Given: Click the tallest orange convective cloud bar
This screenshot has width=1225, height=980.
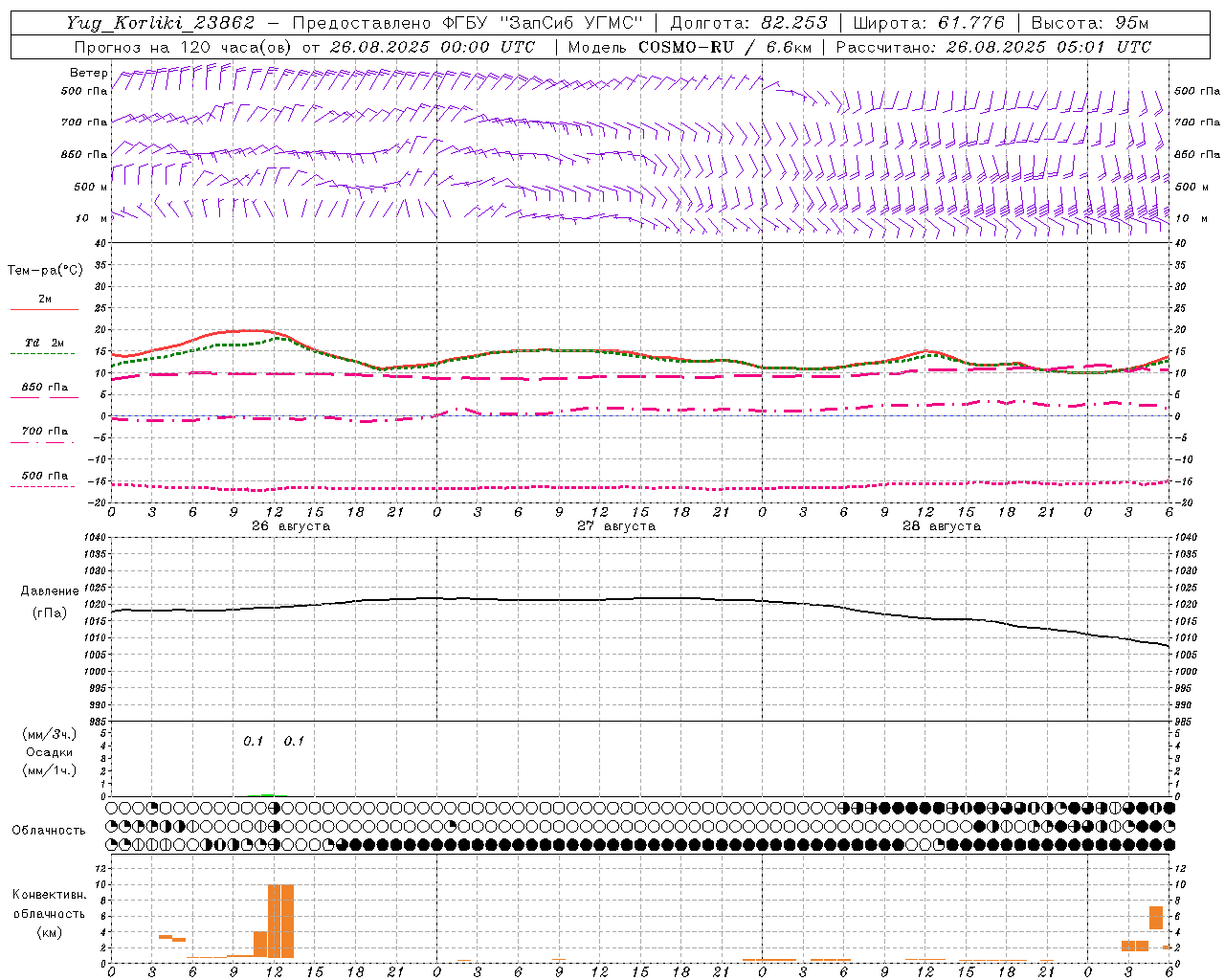Looking at the screenshot, I should pos(280,921).
